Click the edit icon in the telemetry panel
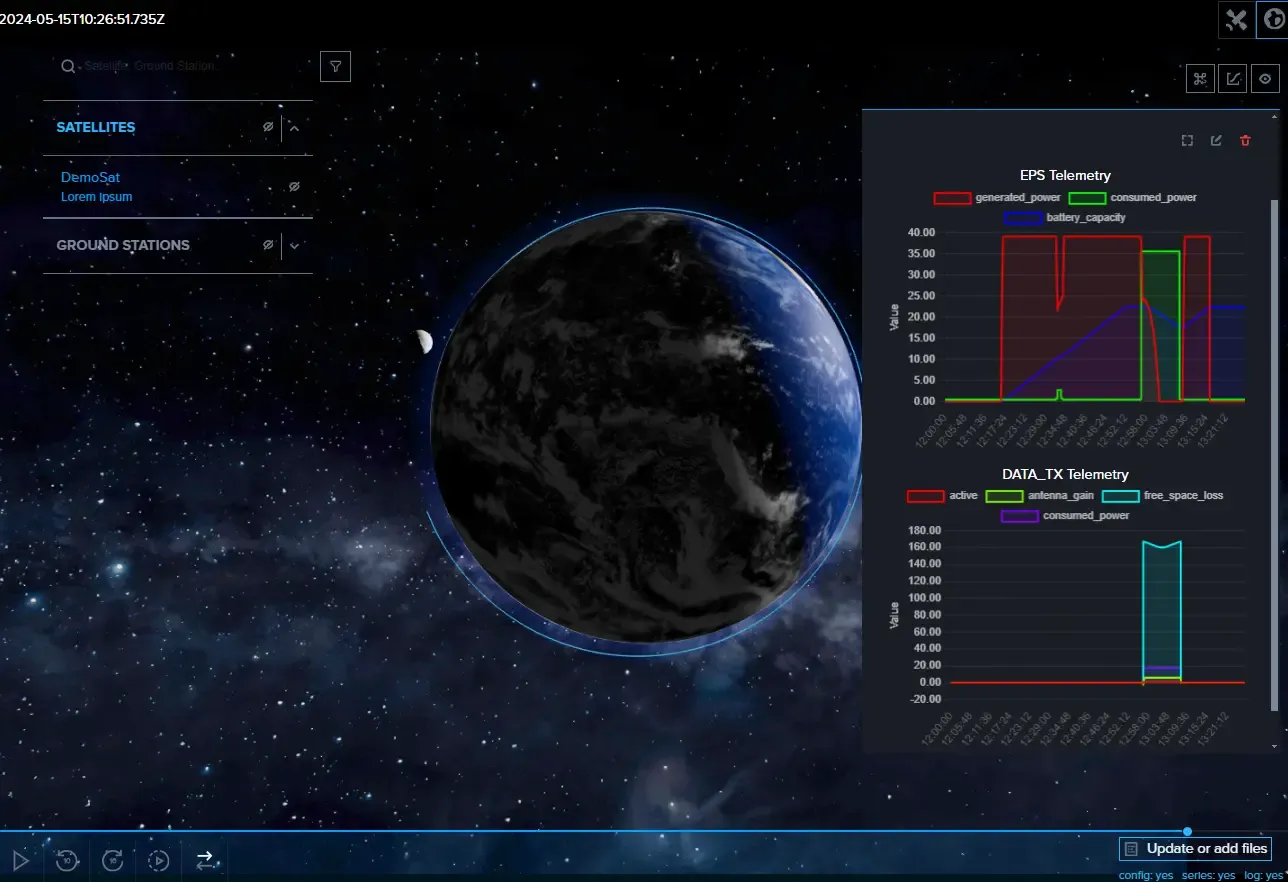 pyautogui.click(x=1216, y=140)
